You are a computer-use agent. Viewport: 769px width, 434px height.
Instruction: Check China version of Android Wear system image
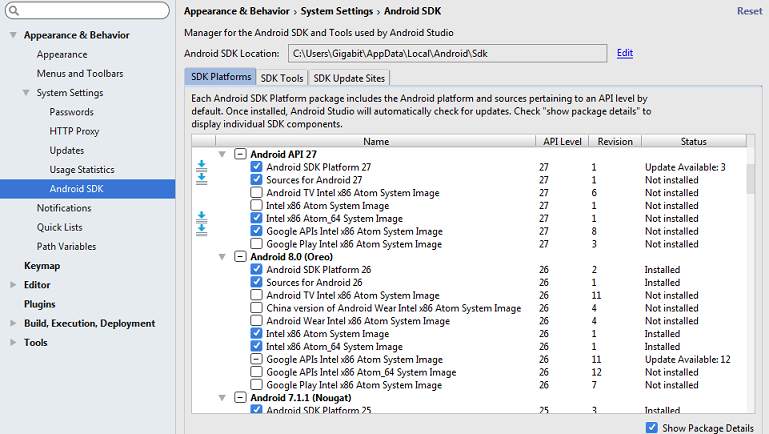click(x=256, y=308)
